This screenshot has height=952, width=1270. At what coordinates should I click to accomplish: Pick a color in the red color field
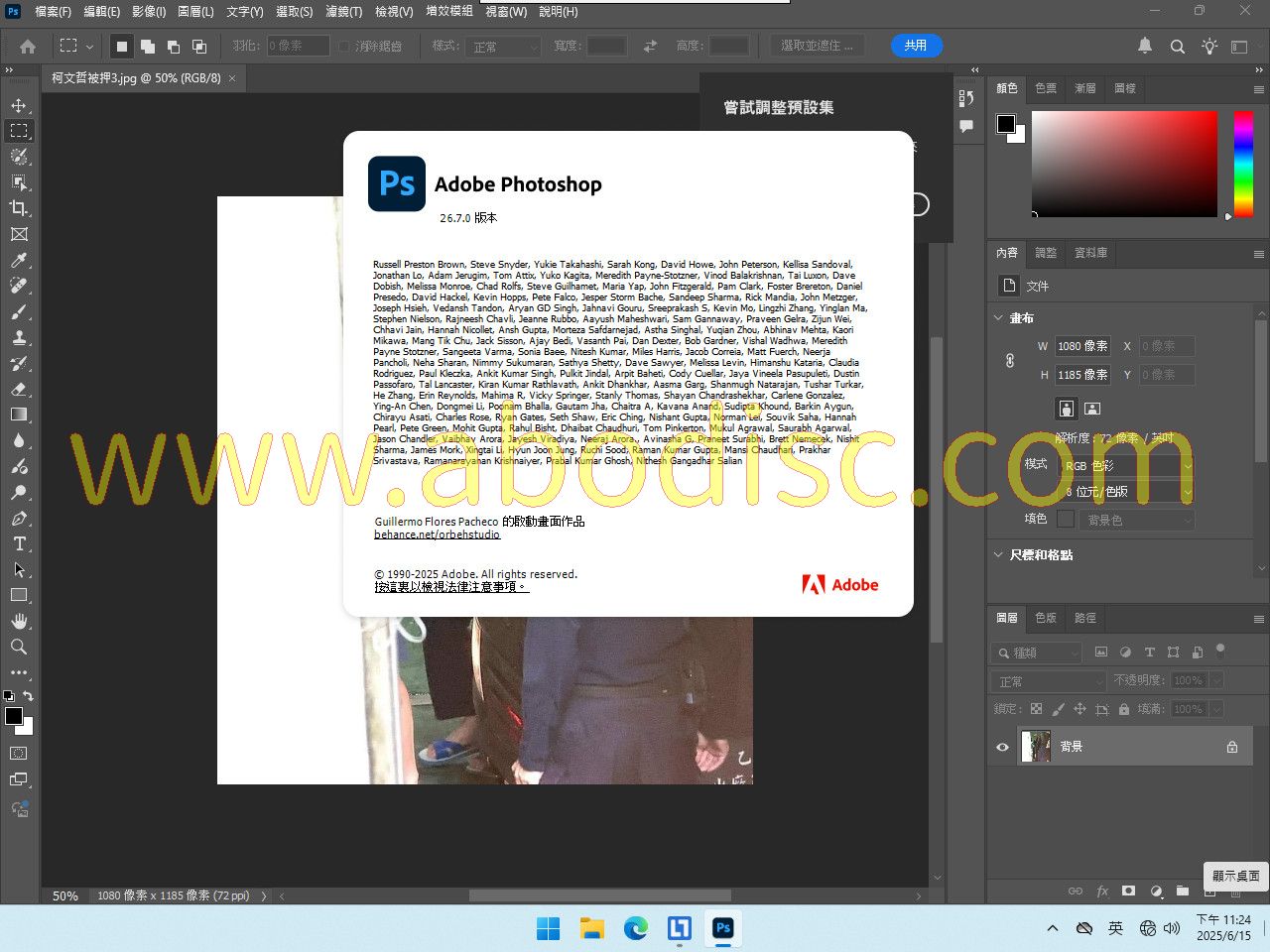[1124, 164]
